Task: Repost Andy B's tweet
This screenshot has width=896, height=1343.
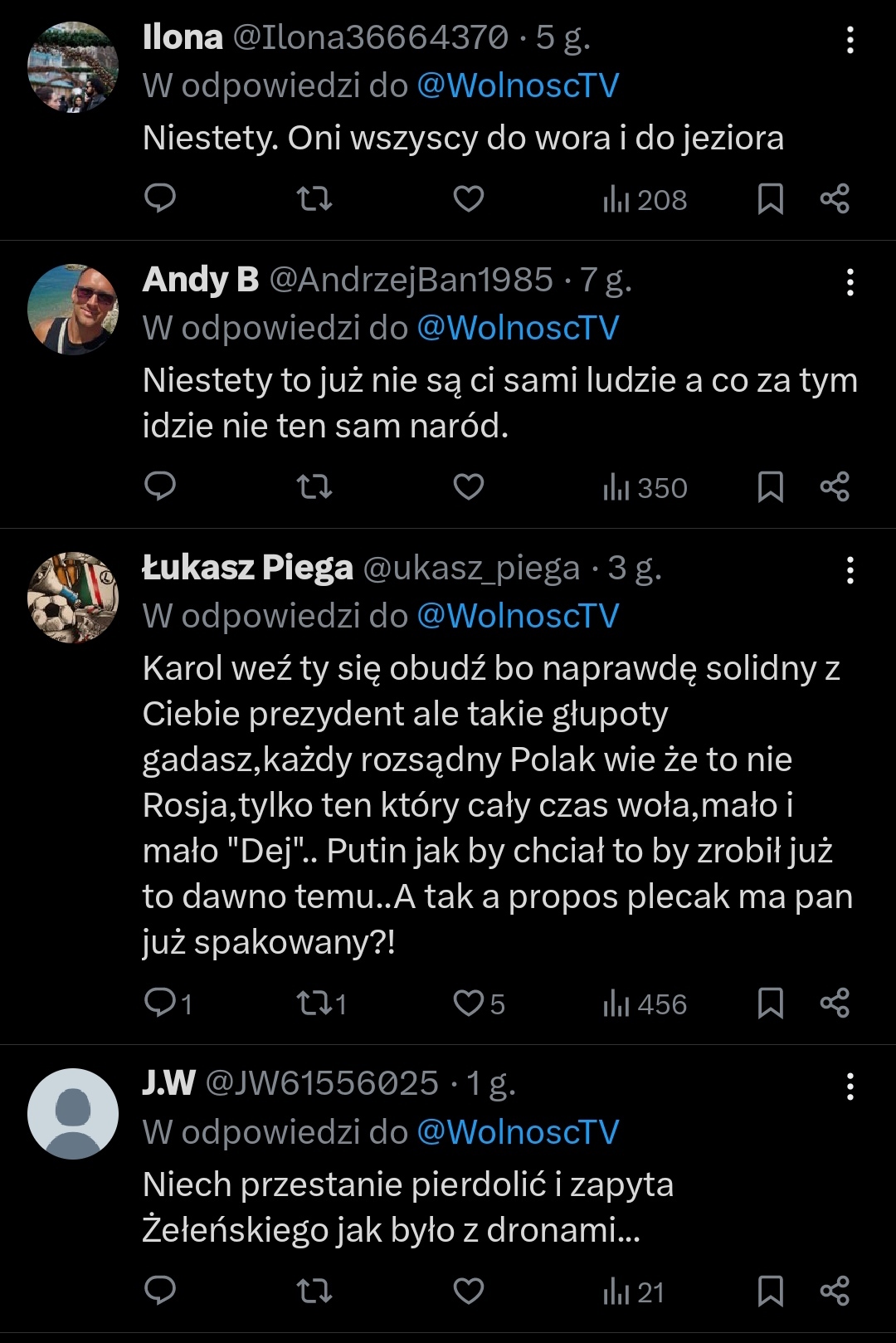Action: [314, 486]
